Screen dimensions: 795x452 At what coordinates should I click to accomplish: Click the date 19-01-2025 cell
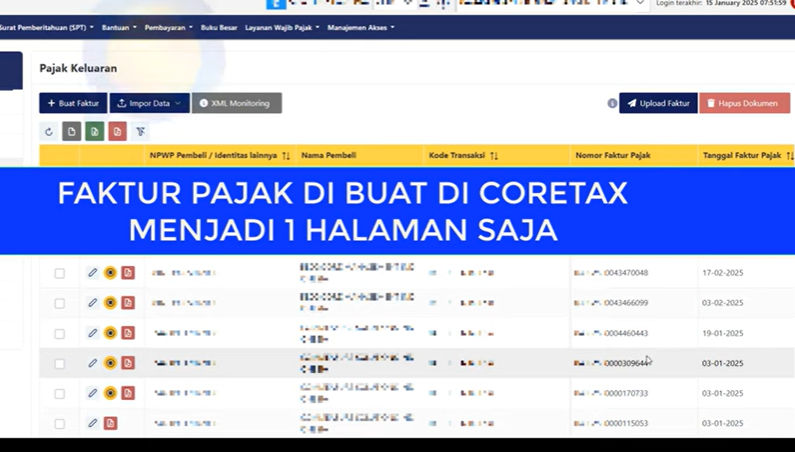(722, 333)
